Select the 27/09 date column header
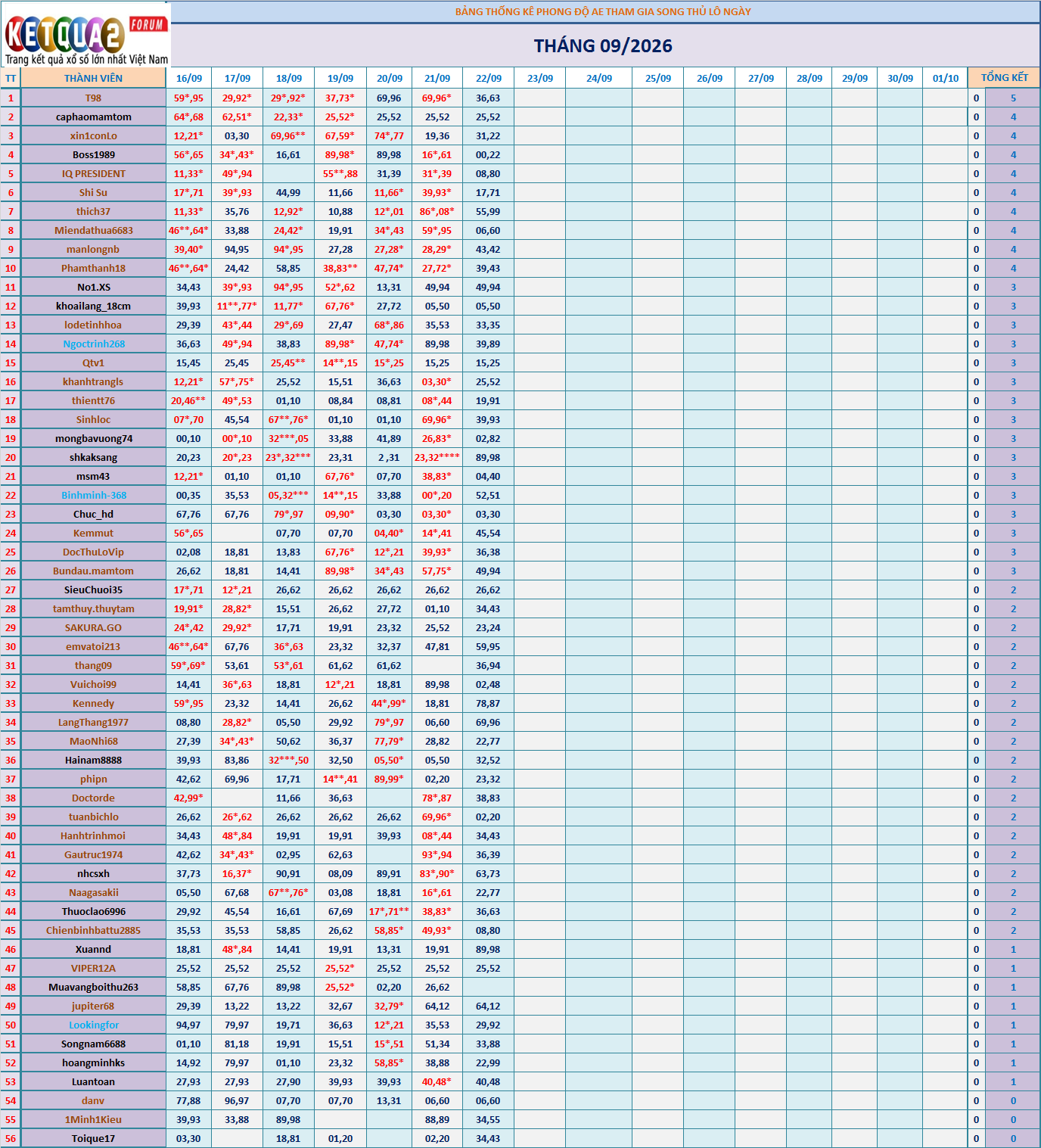Screen dimensions: 1041x1148 point(761,78)
